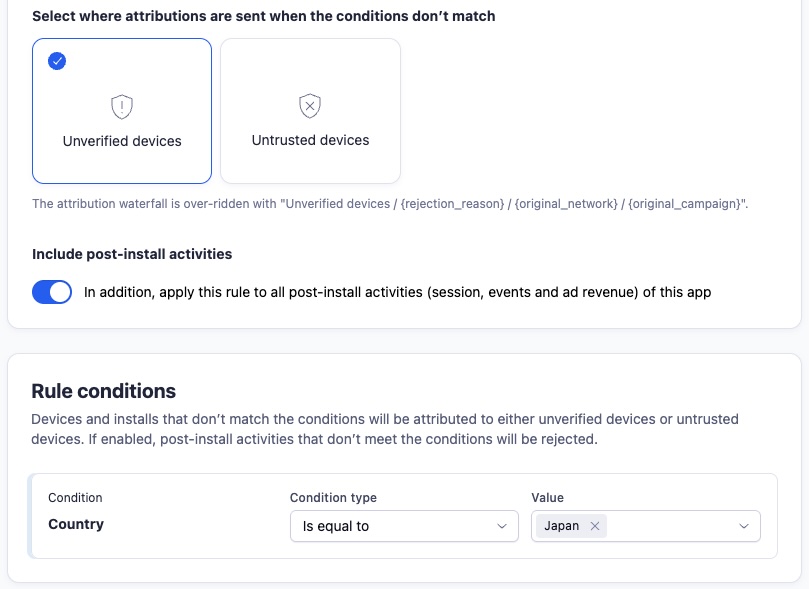The width and height of the screenshot is (809, 589).
Task: Click the blue checkmark on Unverified devices card
Action: pos(57,61)
